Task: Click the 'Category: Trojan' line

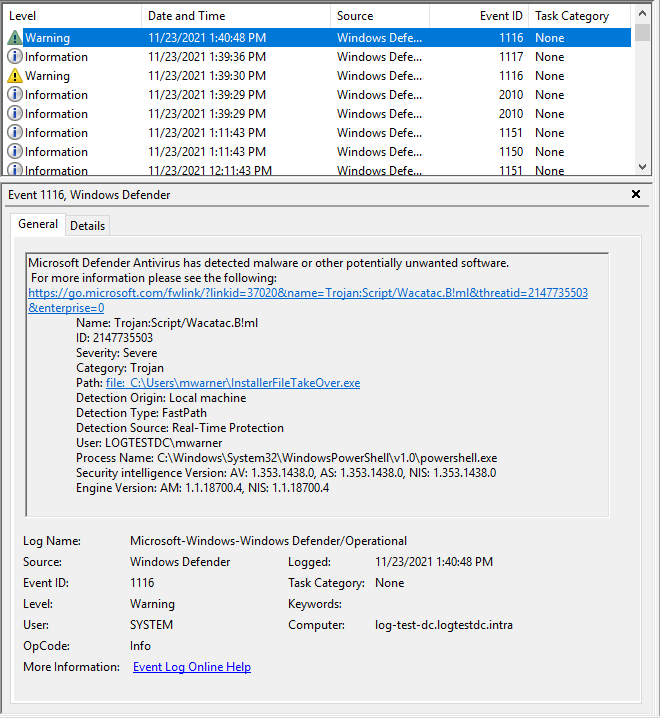Action: 120,368
